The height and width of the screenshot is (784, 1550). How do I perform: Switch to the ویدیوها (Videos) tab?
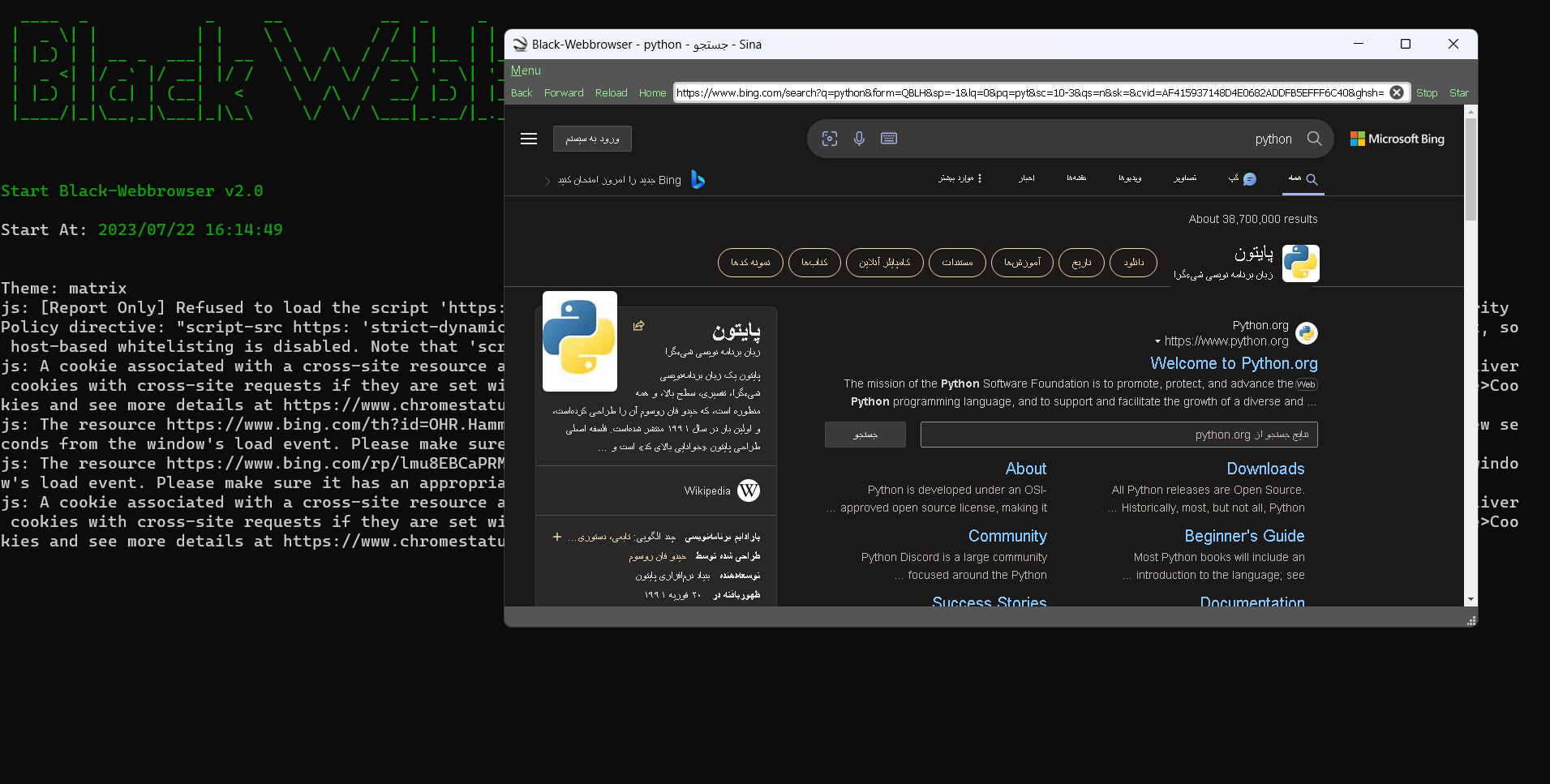point(1130,178)
